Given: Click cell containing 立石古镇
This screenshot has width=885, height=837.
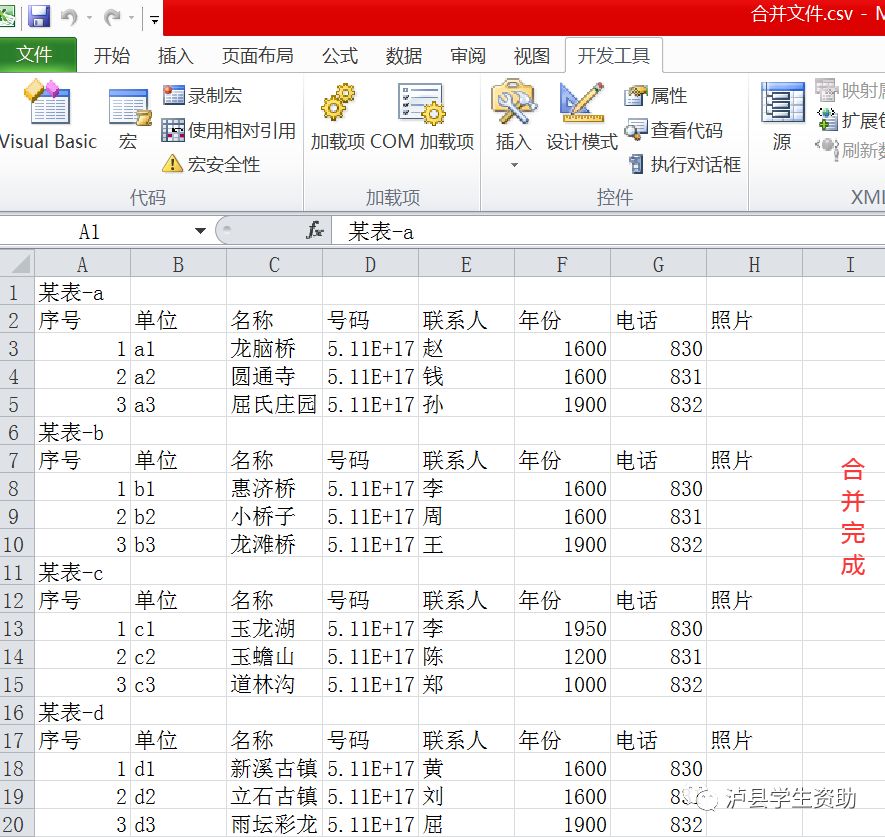Looking at the screenshot, I should (x=274, y=796).
